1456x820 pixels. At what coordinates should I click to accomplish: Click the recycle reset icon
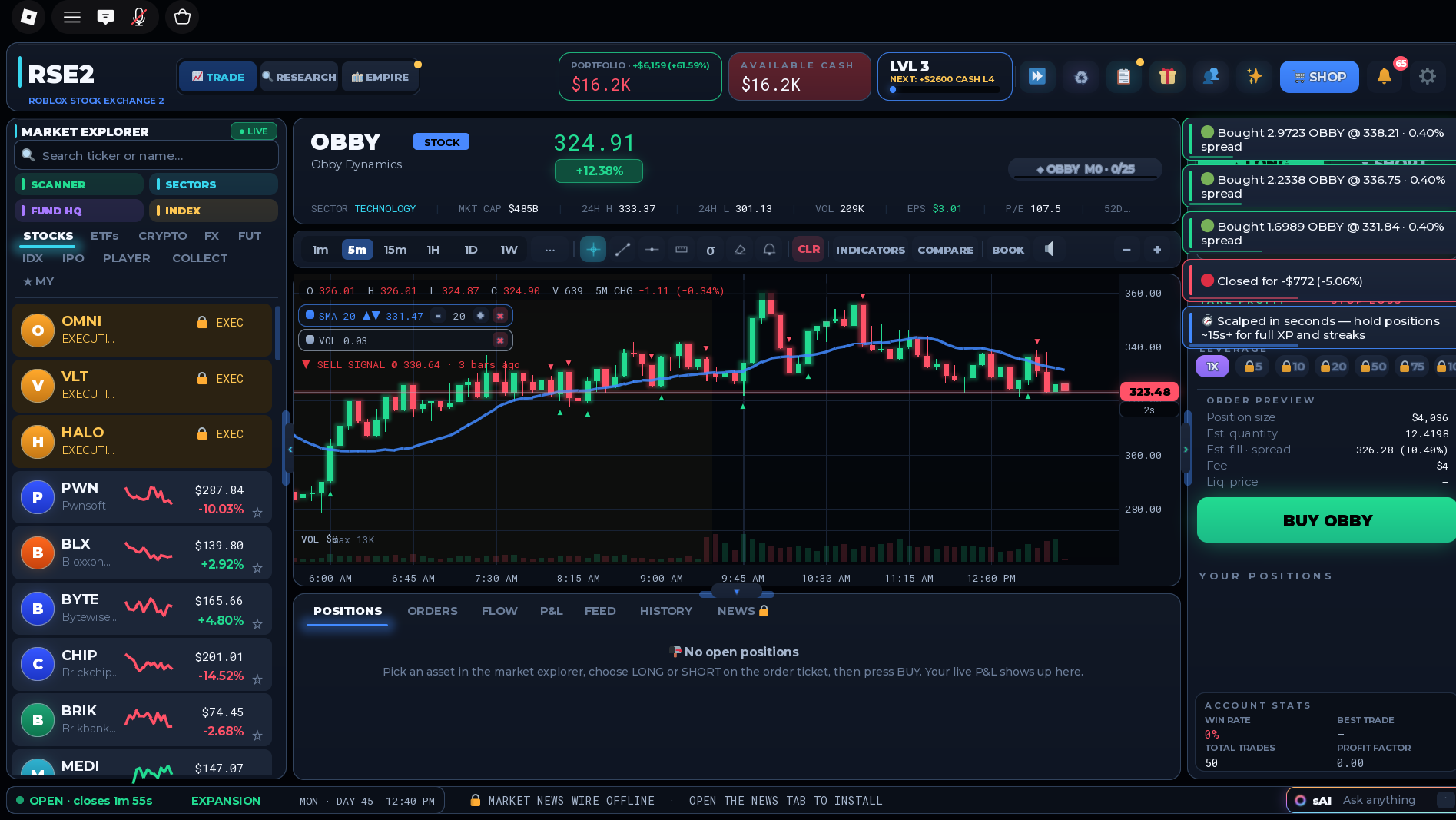1081,76
